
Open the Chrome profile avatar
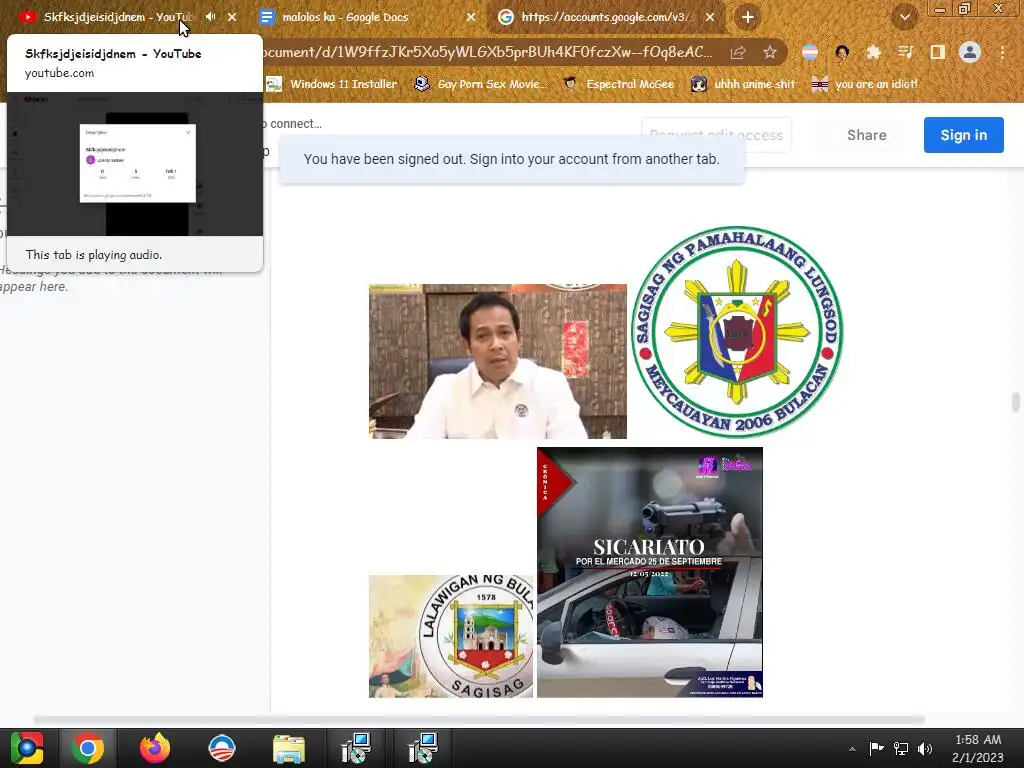pos(970,52)
